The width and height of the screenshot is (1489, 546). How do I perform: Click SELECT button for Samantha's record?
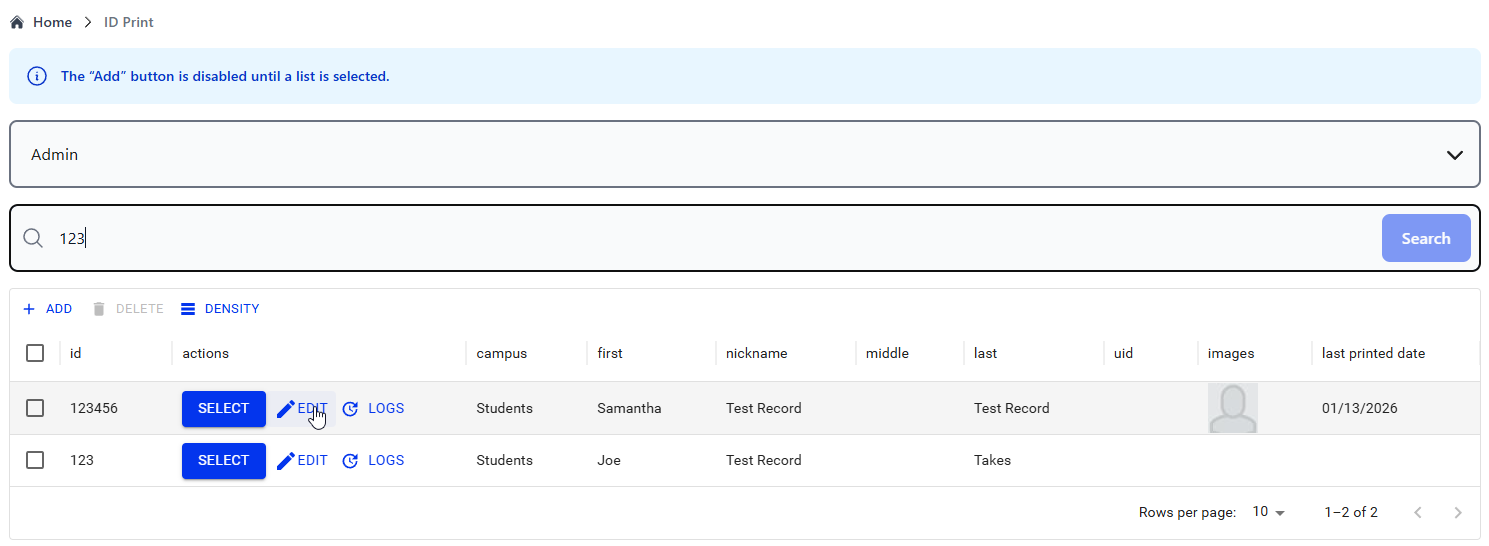click(x=224, y=409)
